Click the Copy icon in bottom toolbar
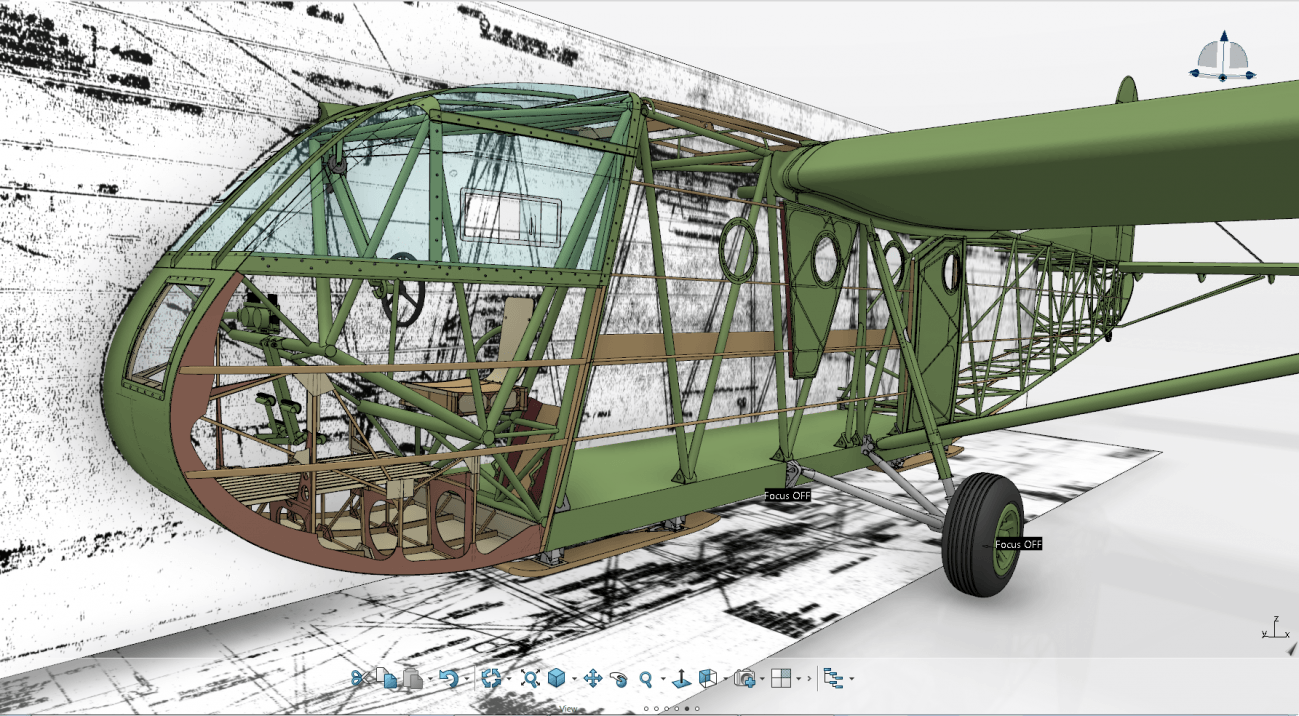Image resolution: width=1299 pixels, height=716 pixels. (x=386, y=679)
